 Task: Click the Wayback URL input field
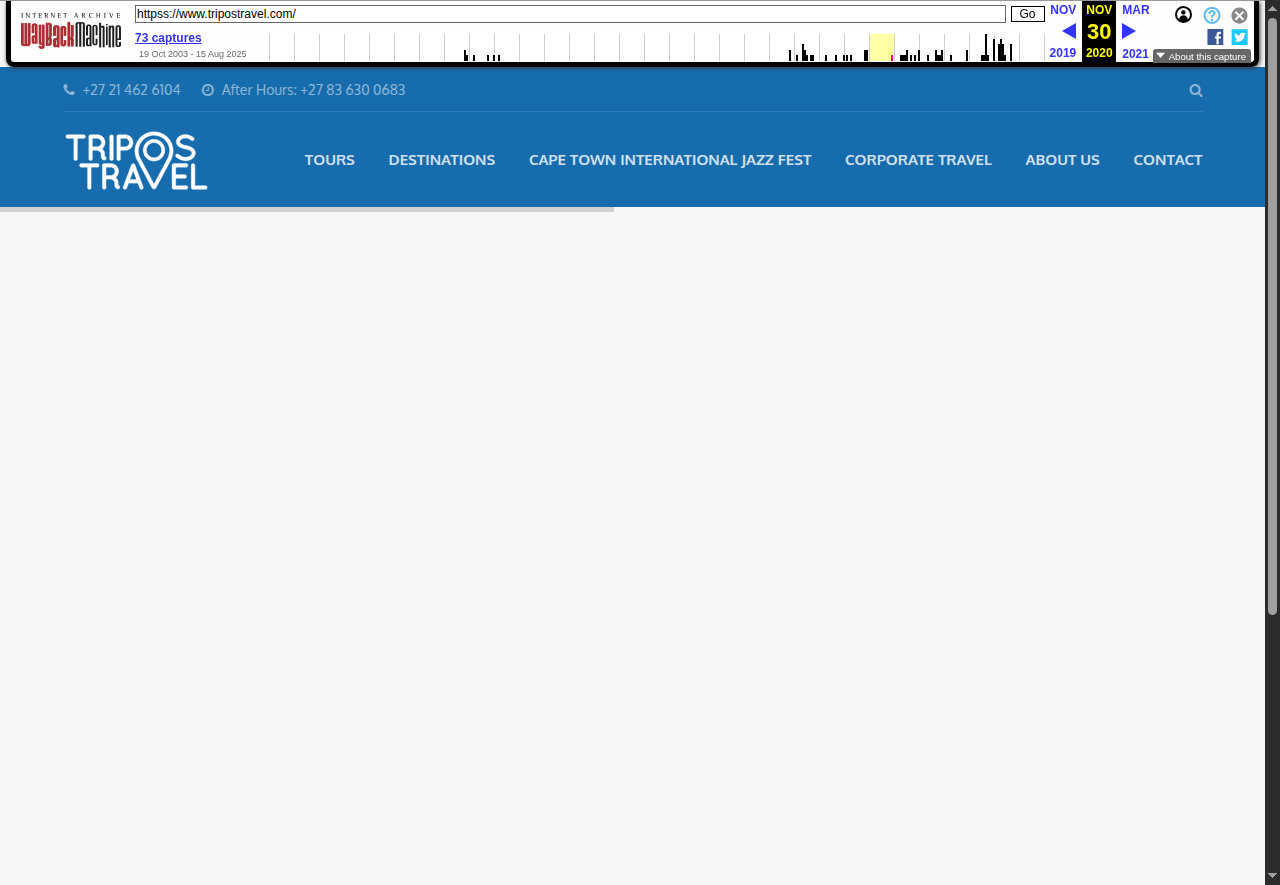[x=570, y=14]
